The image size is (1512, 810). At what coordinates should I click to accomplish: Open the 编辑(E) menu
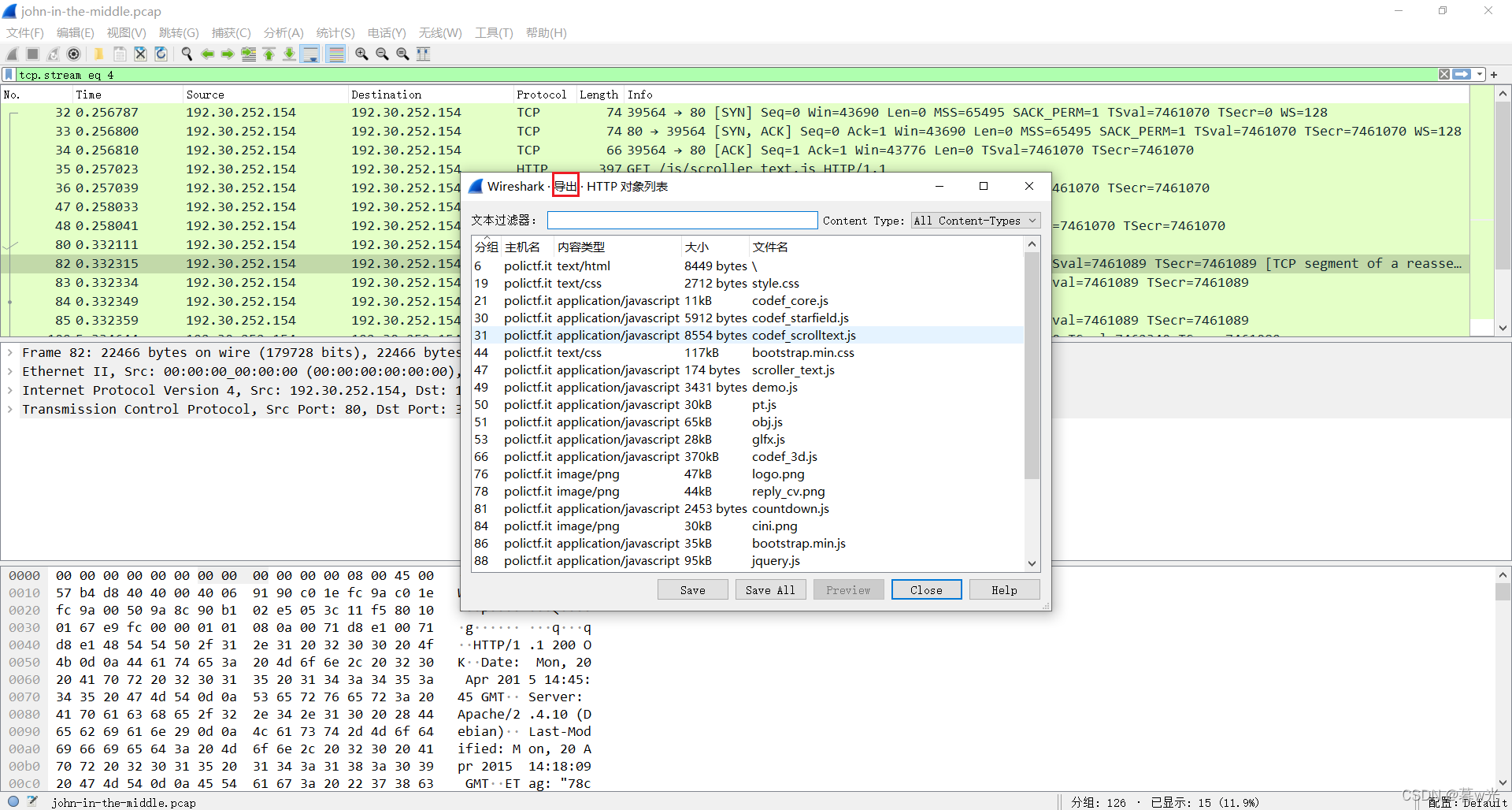coord(76,32)
